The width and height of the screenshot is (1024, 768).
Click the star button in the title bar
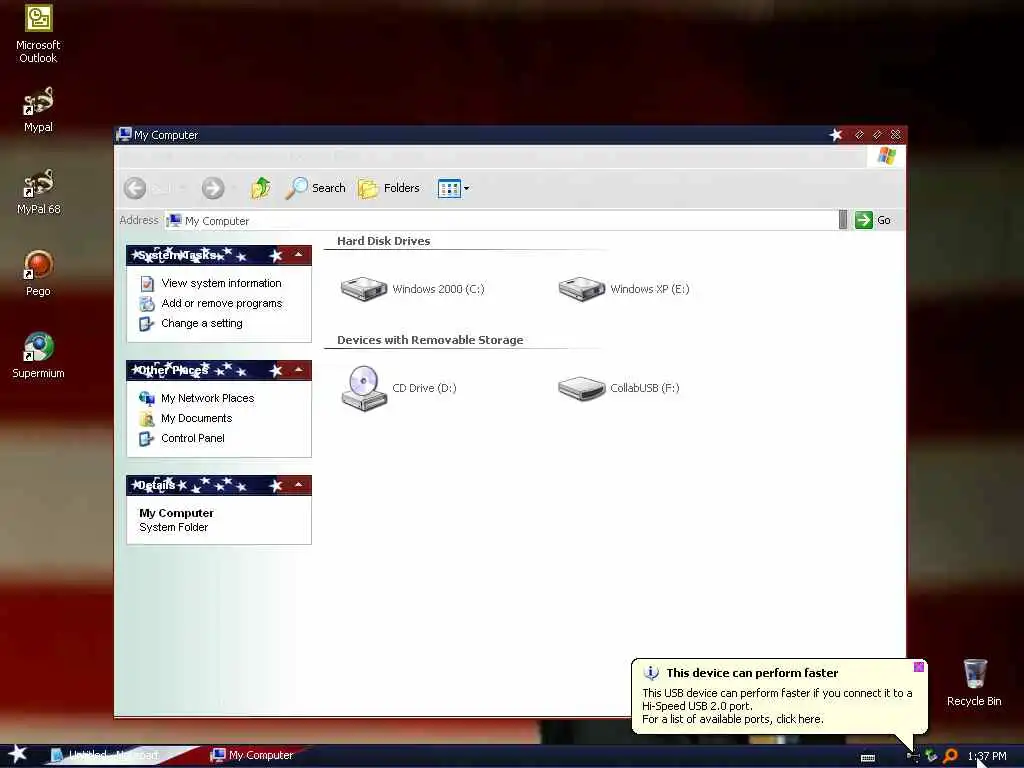(x=835, y=135)
